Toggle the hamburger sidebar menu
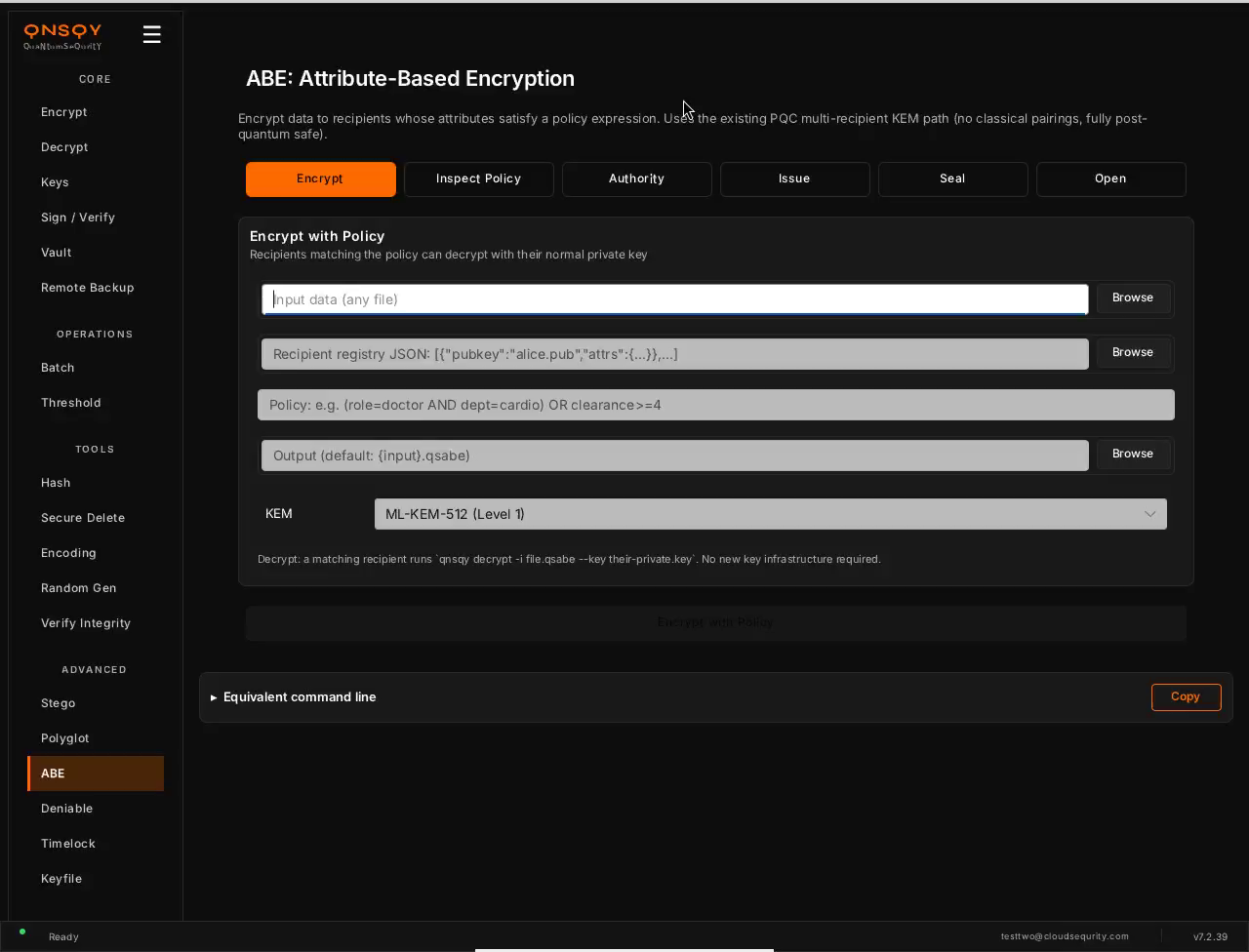Screen dimensions: 1249x952 pyautogui.click(x=151, y=34)
